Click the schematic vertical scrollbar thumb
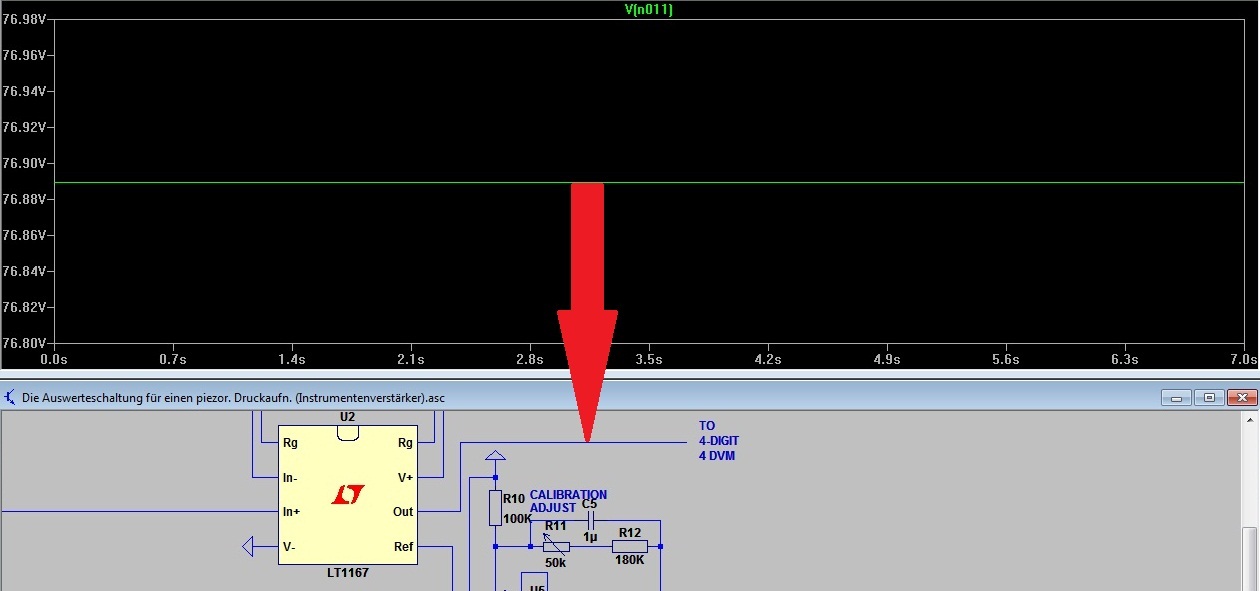The height and width of the screenshot is (591, 1260). (x=1250, y=558)
